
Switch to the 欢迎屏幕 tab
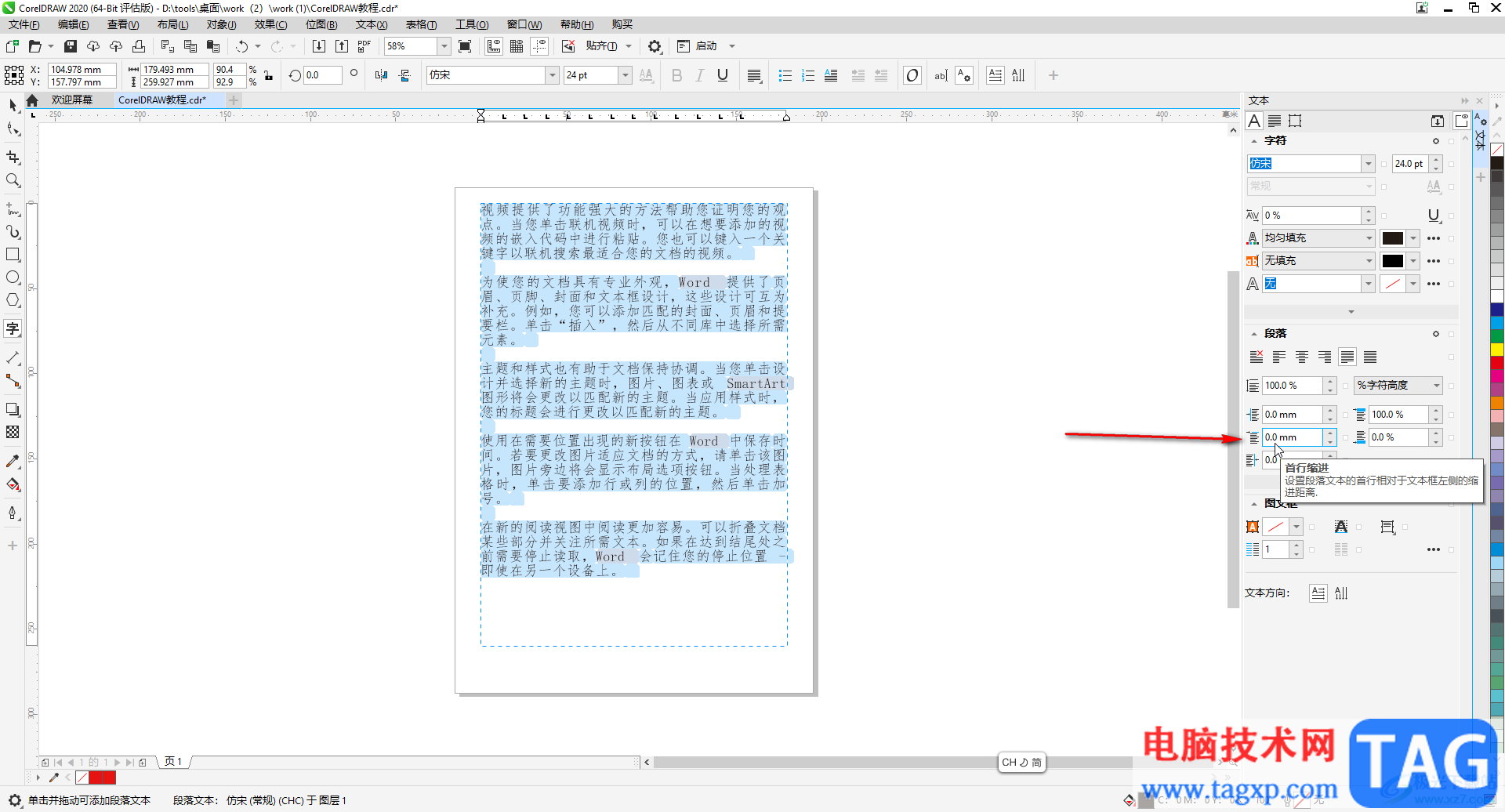[72, 100]
